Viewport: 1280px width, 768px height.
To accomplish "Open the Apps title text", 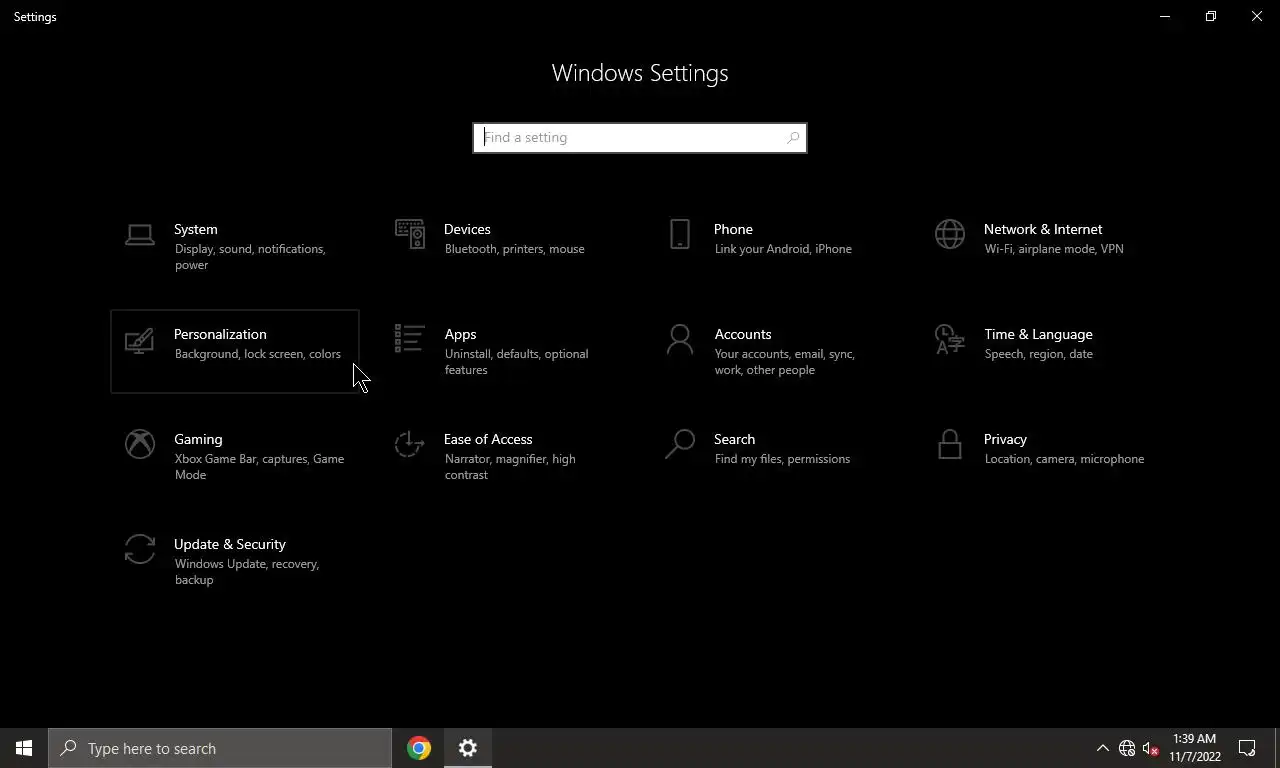I will click(x=460, y=334).
